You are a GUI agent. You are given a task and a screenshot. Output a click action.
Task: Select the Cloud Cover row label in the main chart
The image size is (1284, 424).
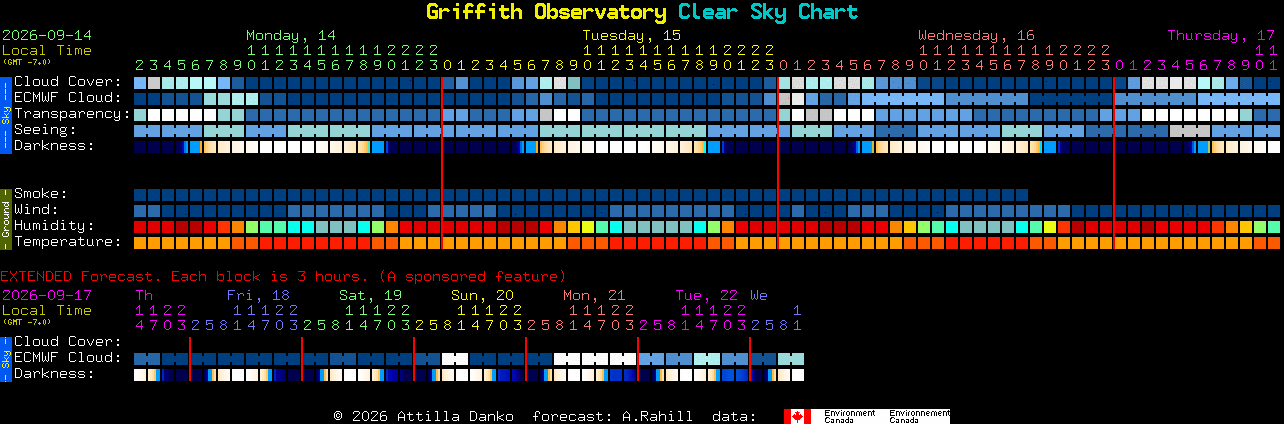tap(68, 82)
